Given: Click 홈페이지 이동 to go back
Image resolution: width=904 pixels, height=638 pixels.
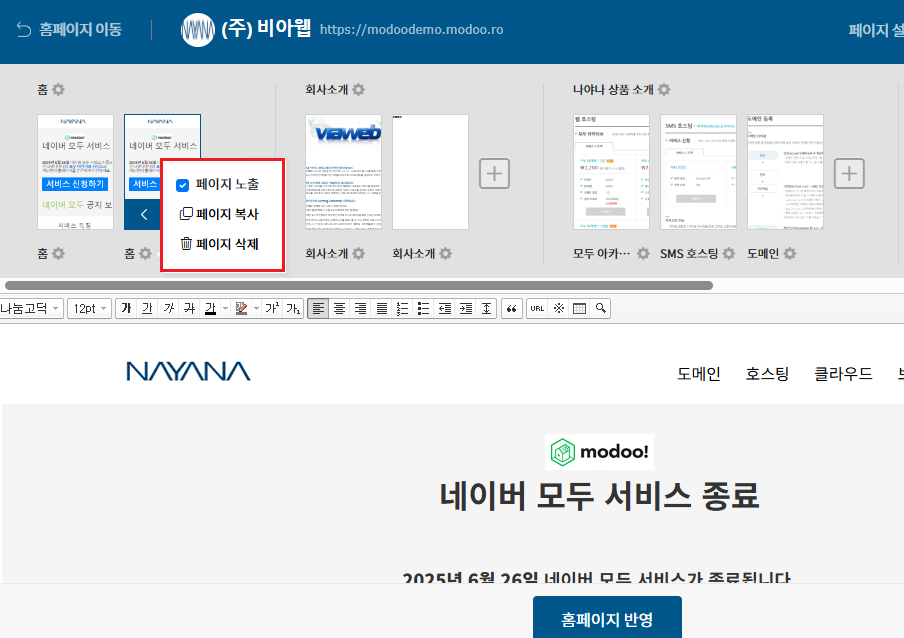Looking at the screenshot, I should tap(69, 29).
